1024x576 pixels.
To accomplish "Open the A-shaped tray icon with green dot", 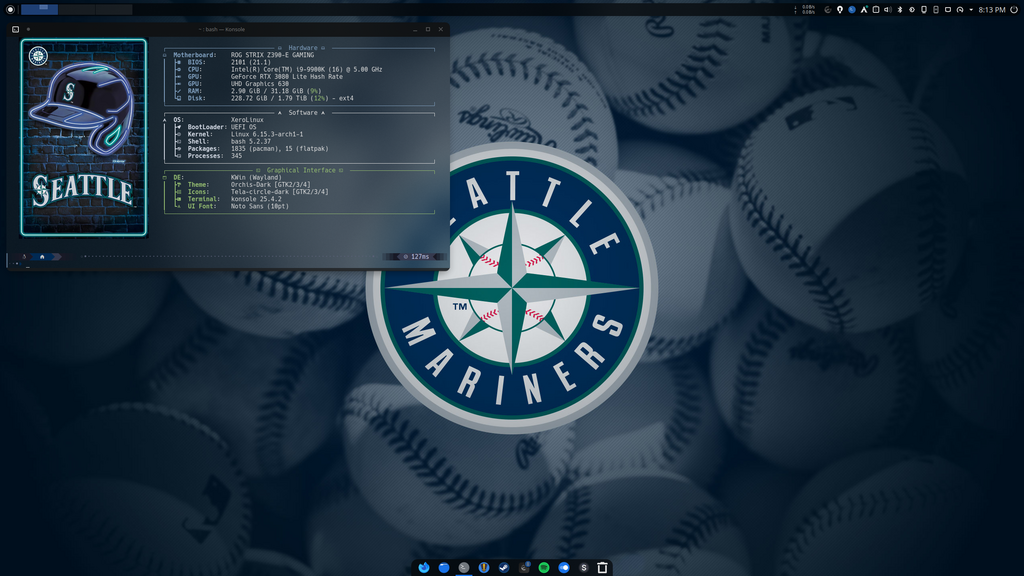I will [864, 10].
